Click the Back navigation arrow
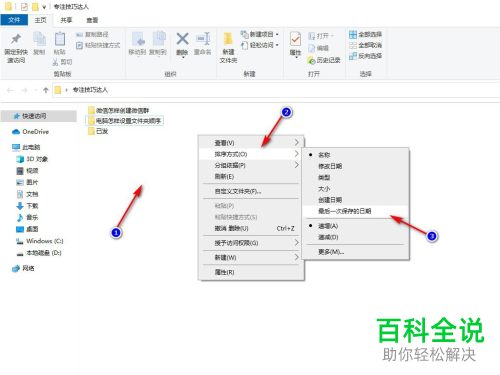 pos(10,90)
